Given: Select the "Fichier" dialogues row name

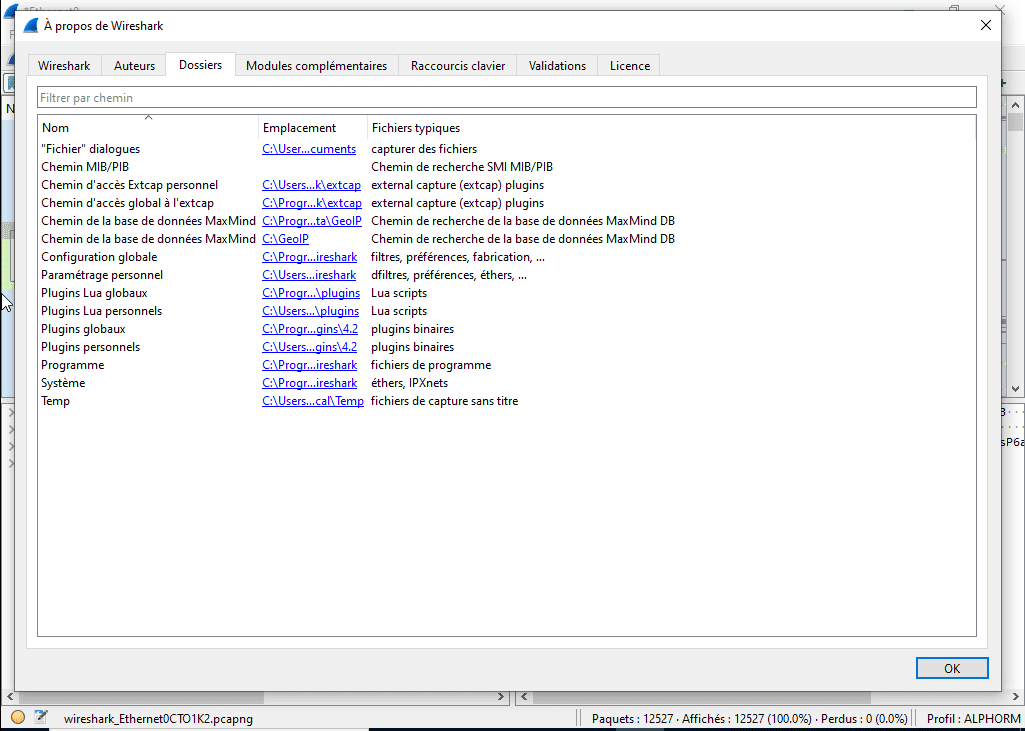Looking at the screenshot, I should tap(90, 149).
